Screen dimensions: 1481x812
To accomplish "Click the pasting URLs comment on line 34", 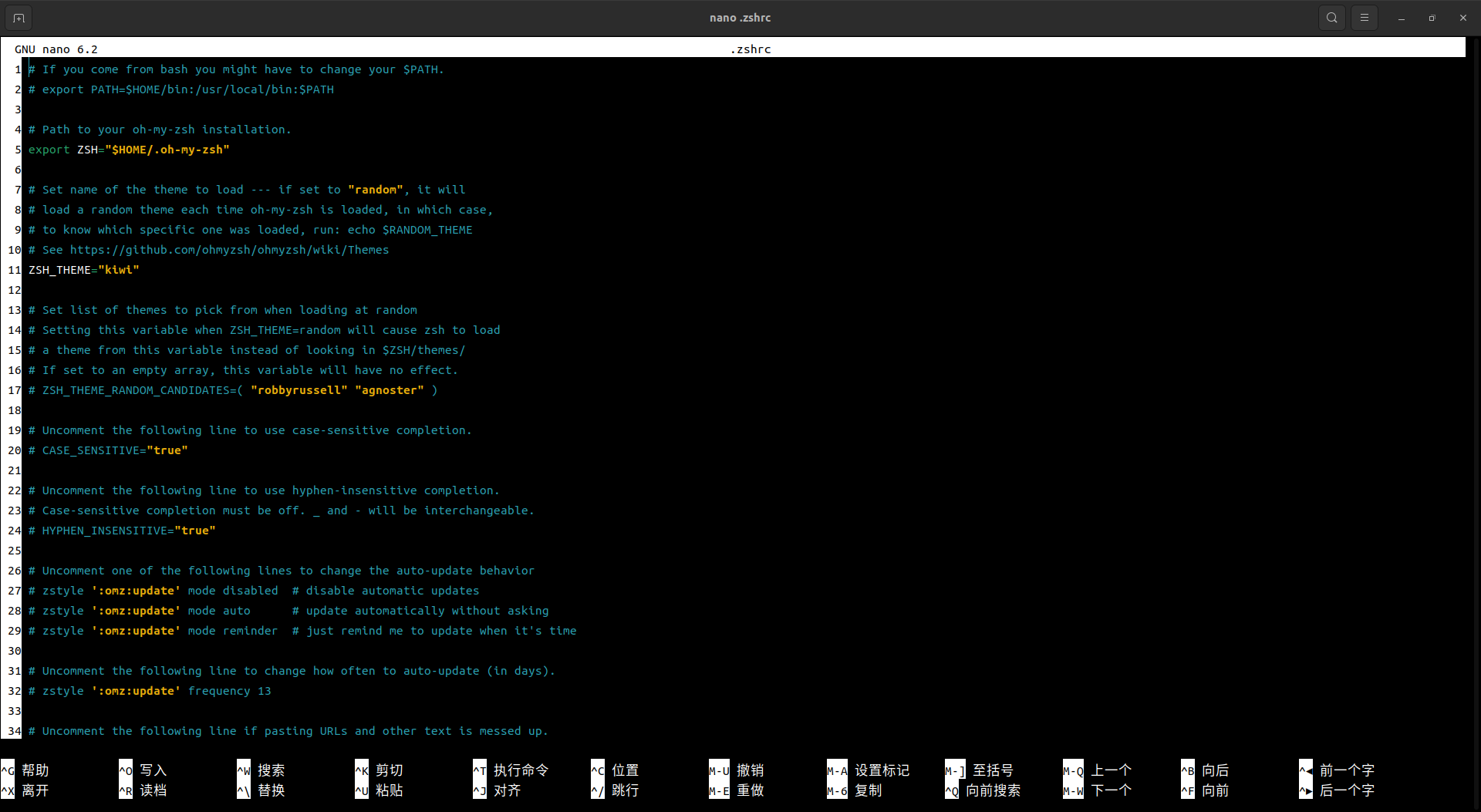I will point(288,731).
